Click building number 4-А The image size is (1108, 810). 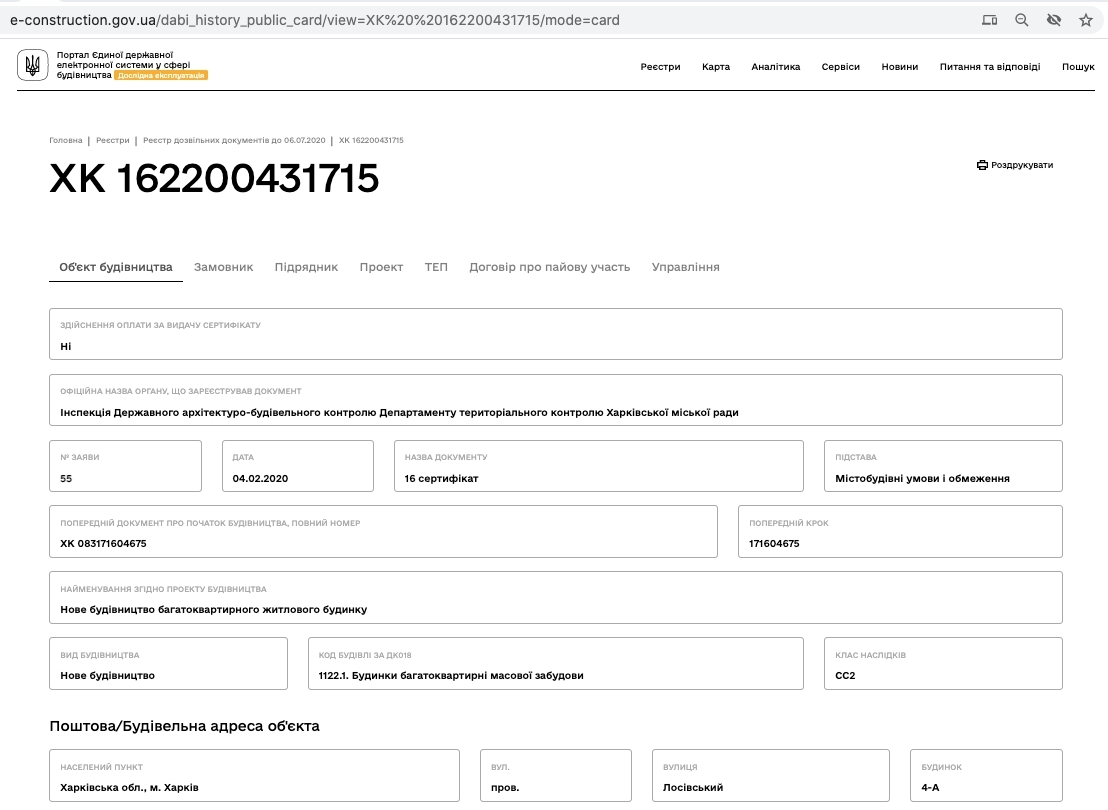tap(930, 787)
